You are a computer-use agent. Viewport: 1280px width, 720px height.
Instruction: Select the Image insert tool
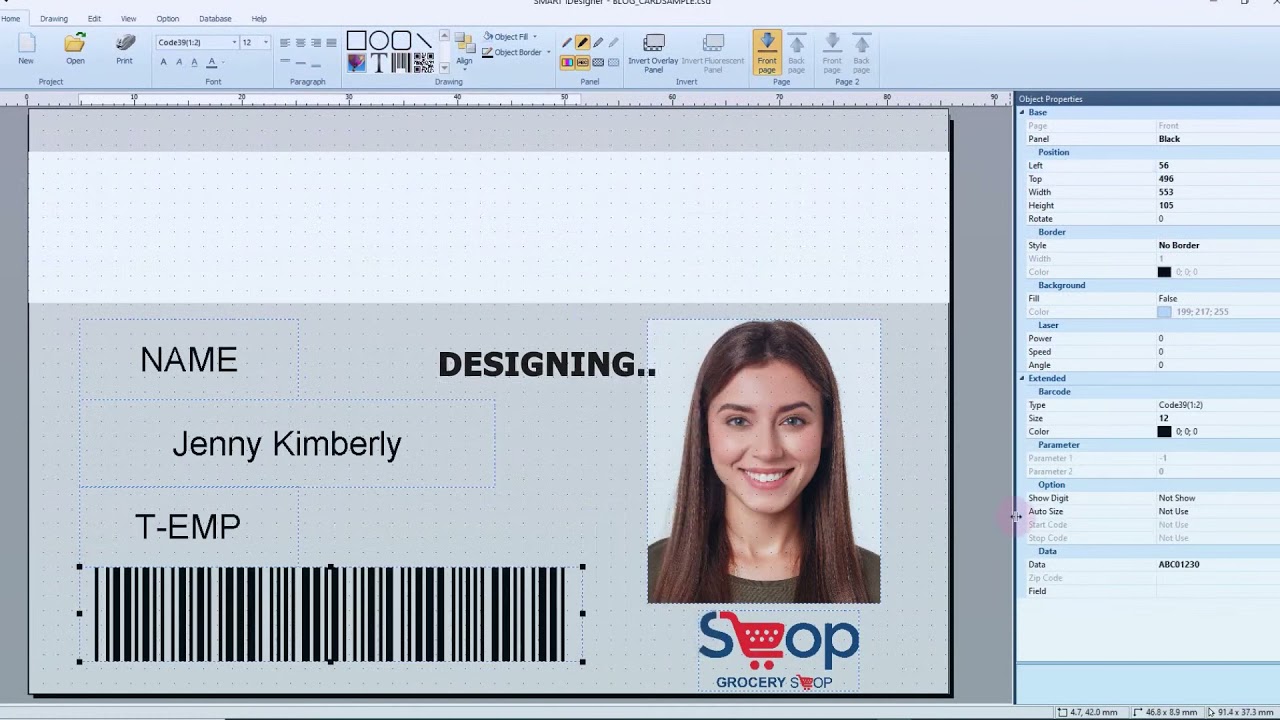click(356, 63)
